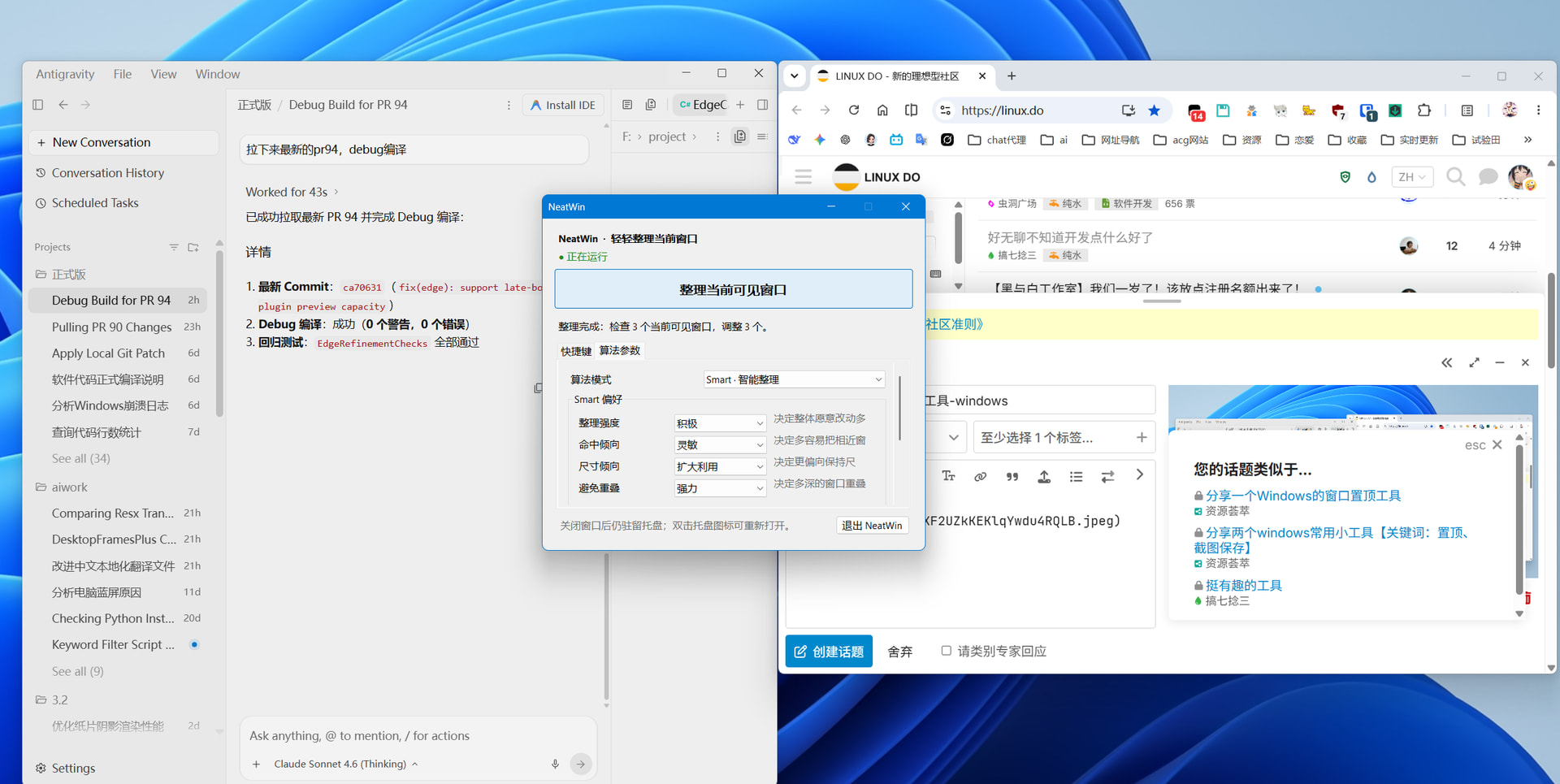The image size is (1560, 784).
Task: Install app icon in Chrome address bar
Action: pyautogui.click(x=1128, y=110)
